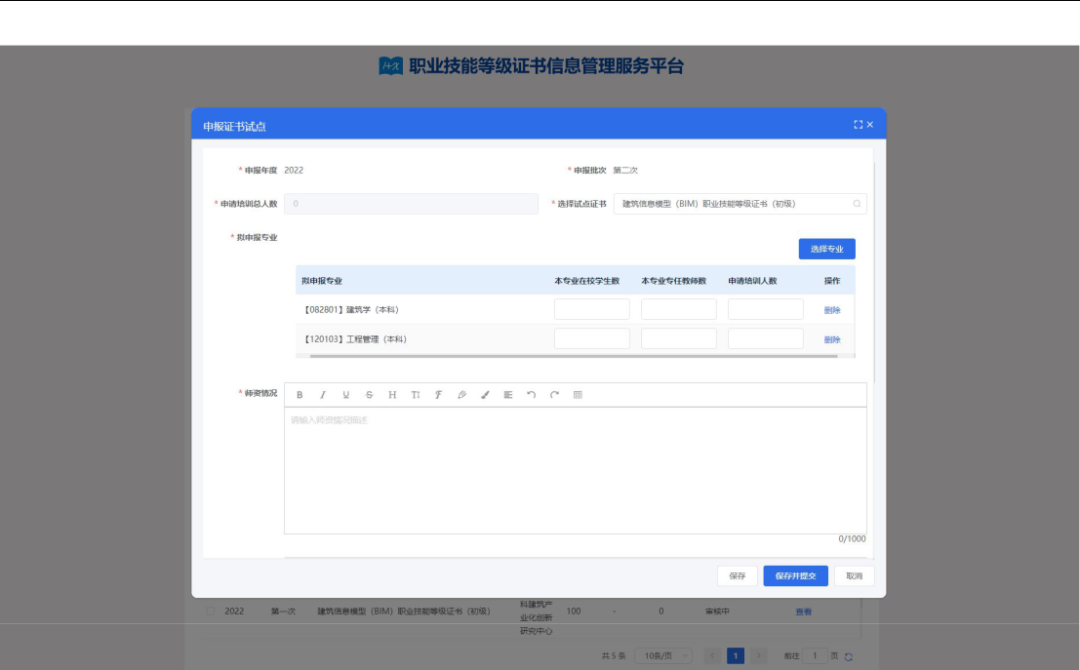Expand the dialog to fullscreen
1080x670 pixels.
[858, 125]
